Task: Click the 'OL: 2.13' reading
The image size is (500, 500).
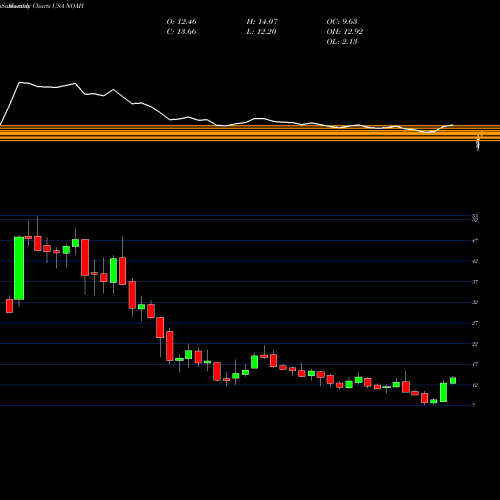Action: [342, 41]
